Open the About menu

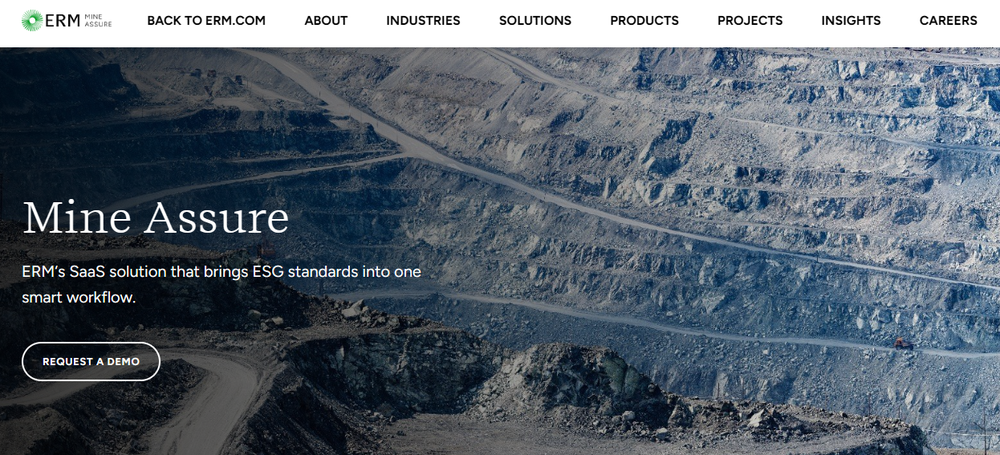tap(326, 20)
